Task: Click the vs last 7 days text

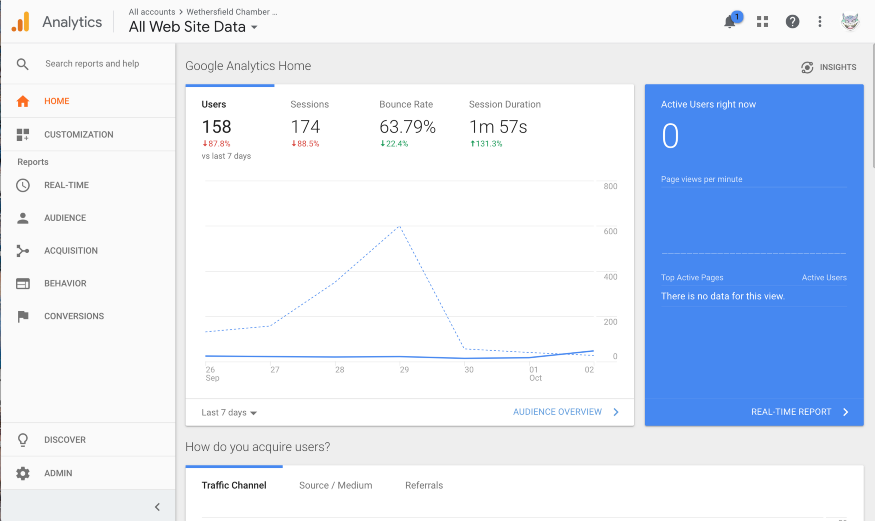Action: [x=226, y=156]
